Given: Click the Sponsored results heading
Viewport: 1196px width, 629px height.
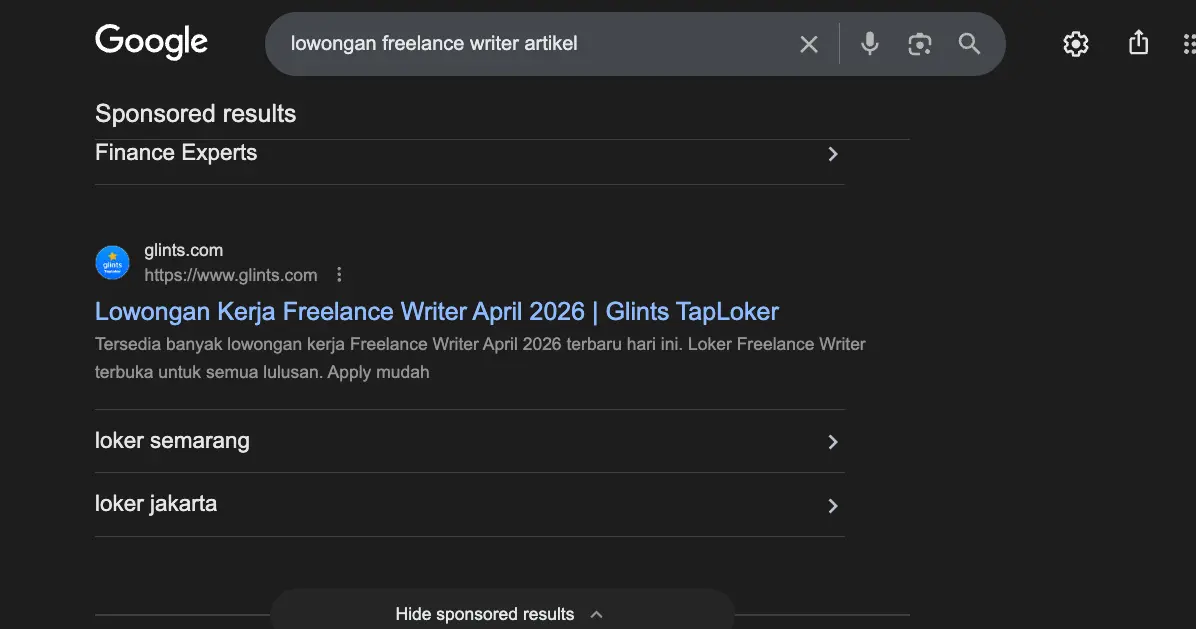Looking at the screenshot, I should click(x=195, y=114).
